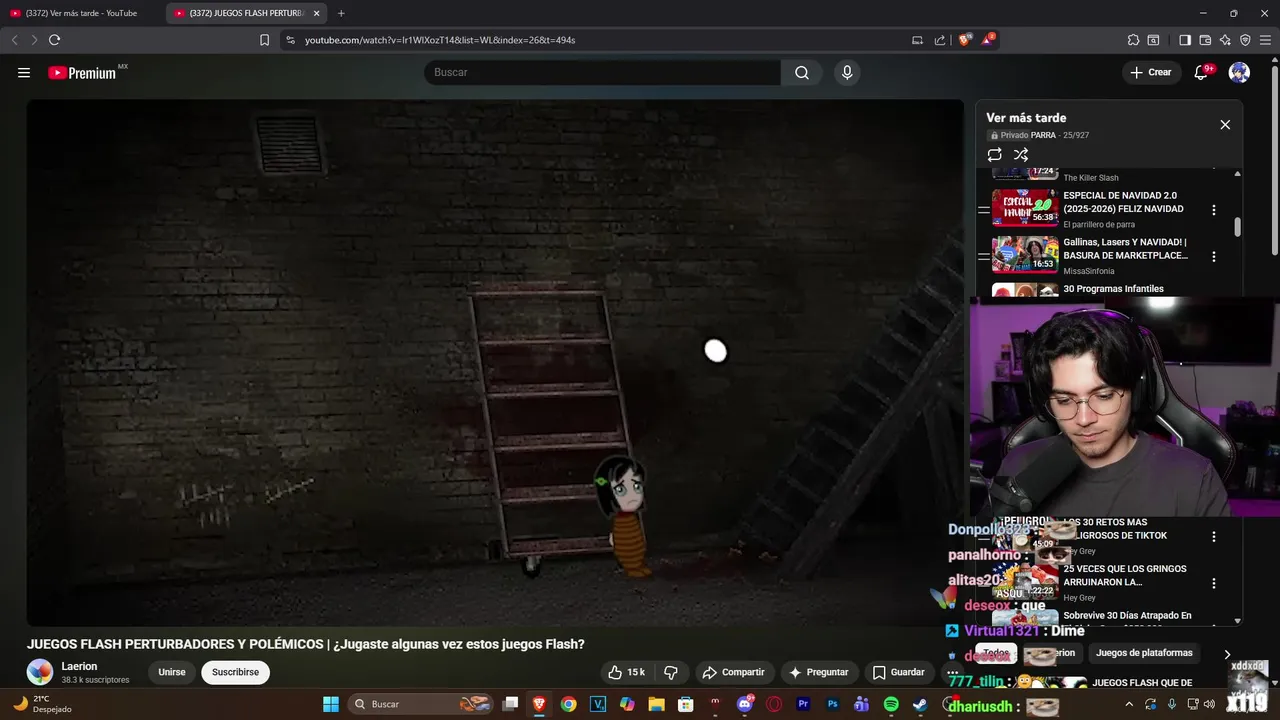Open YouTube notifications bell
This screenshot has height=720, width=1280.
1202,73
